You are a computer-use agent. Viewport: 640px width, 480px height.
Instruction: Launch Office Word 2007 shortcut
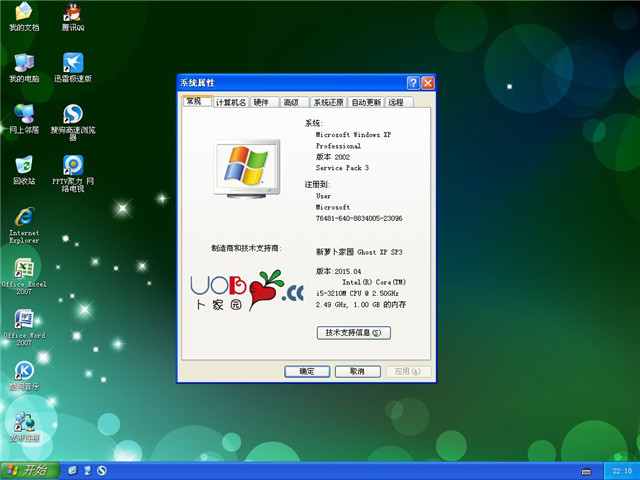click(24, 328)
